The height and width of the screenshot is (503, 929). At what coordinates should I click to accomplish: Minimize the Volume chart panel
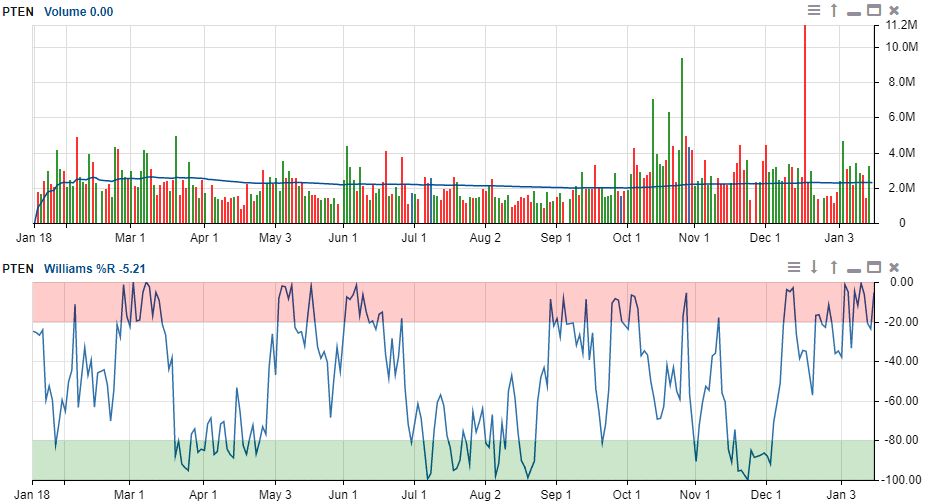pyautogui.click(x=853, y=12)
